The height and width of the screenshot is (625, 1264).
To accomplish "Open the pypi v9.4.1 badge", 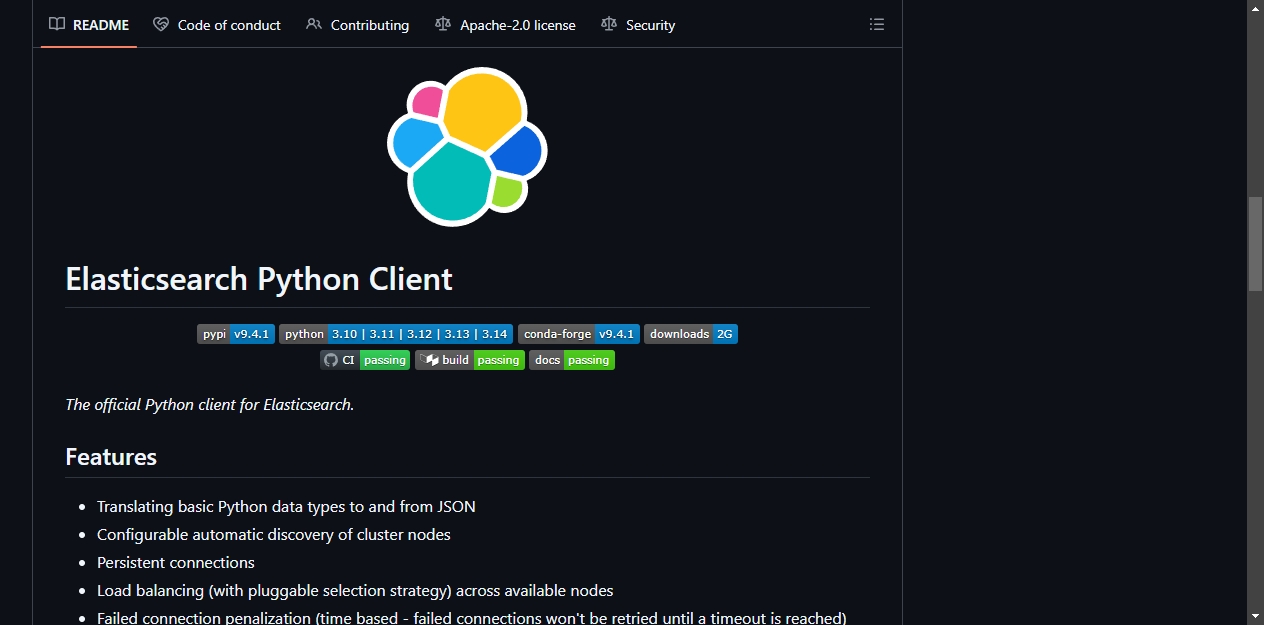I will [236, 334].
